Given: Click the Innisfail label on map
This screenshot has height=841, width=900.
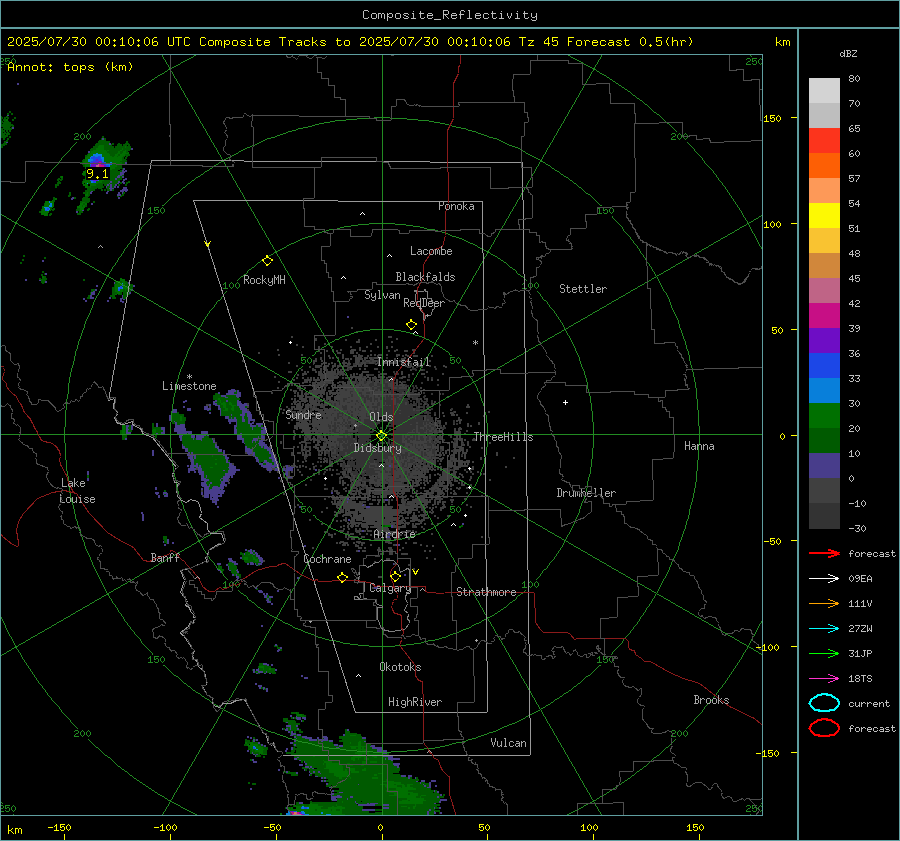Looking at the screenshot, I should 404,362.
